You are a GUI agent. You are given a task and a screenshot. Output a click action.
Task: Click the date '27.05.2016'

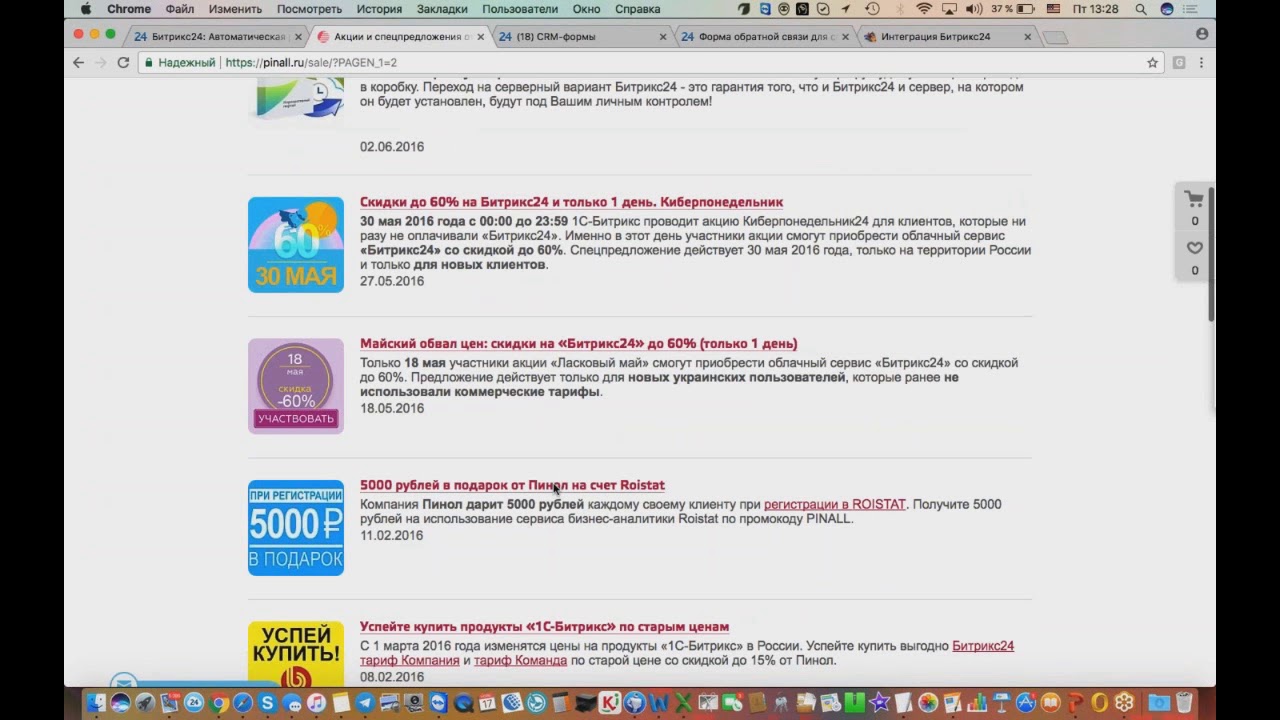tap(392, 281)
